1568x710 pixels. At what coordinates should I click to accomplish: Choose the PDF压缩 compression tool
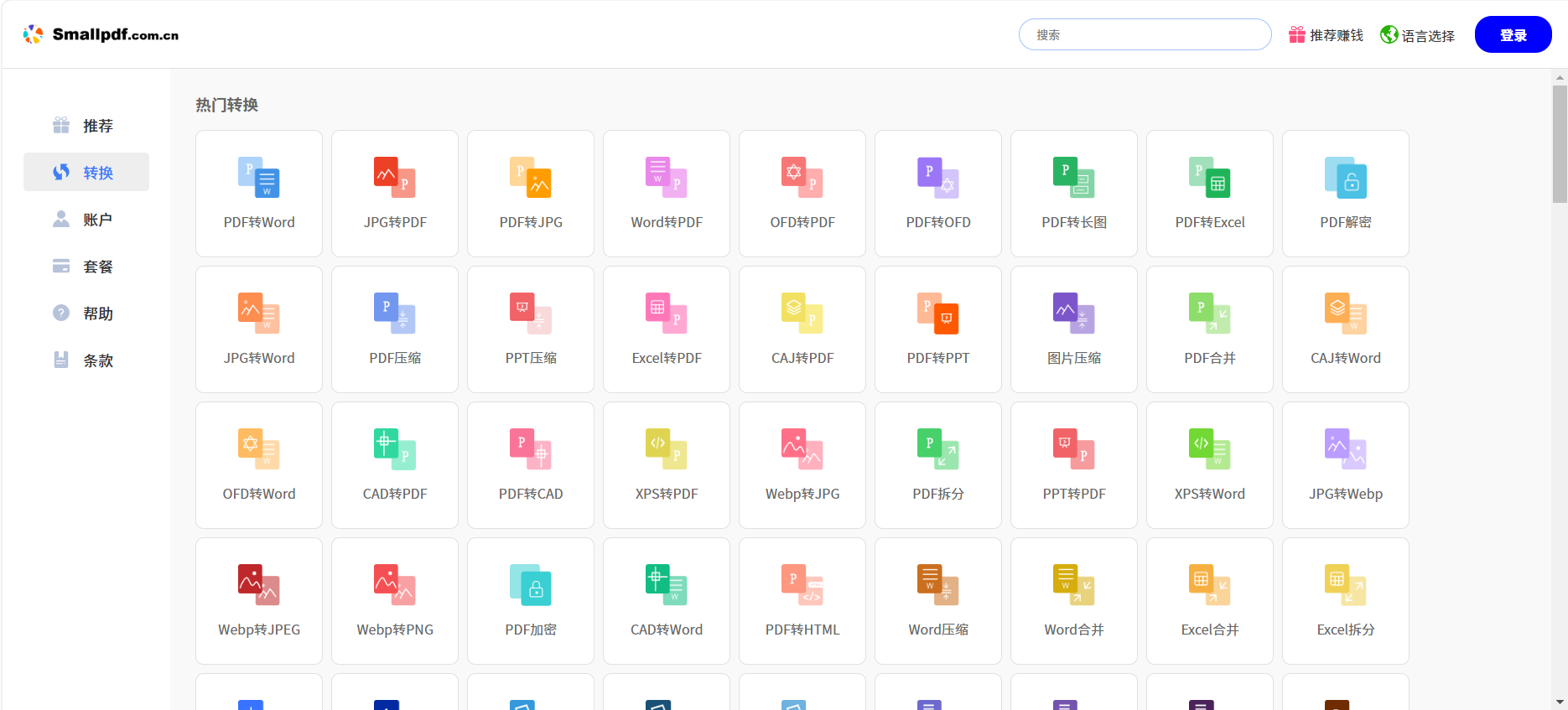click(394, 329)
